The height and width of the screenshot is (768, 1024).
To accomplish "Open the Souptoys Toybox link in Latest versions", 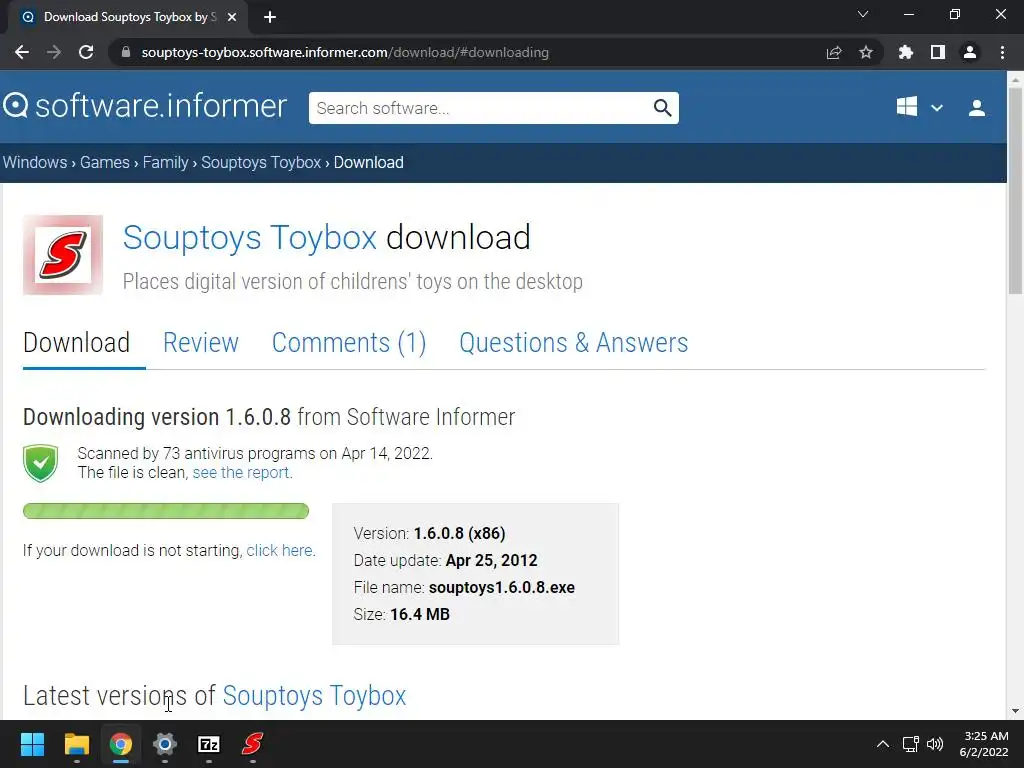I will pos(314,696).
